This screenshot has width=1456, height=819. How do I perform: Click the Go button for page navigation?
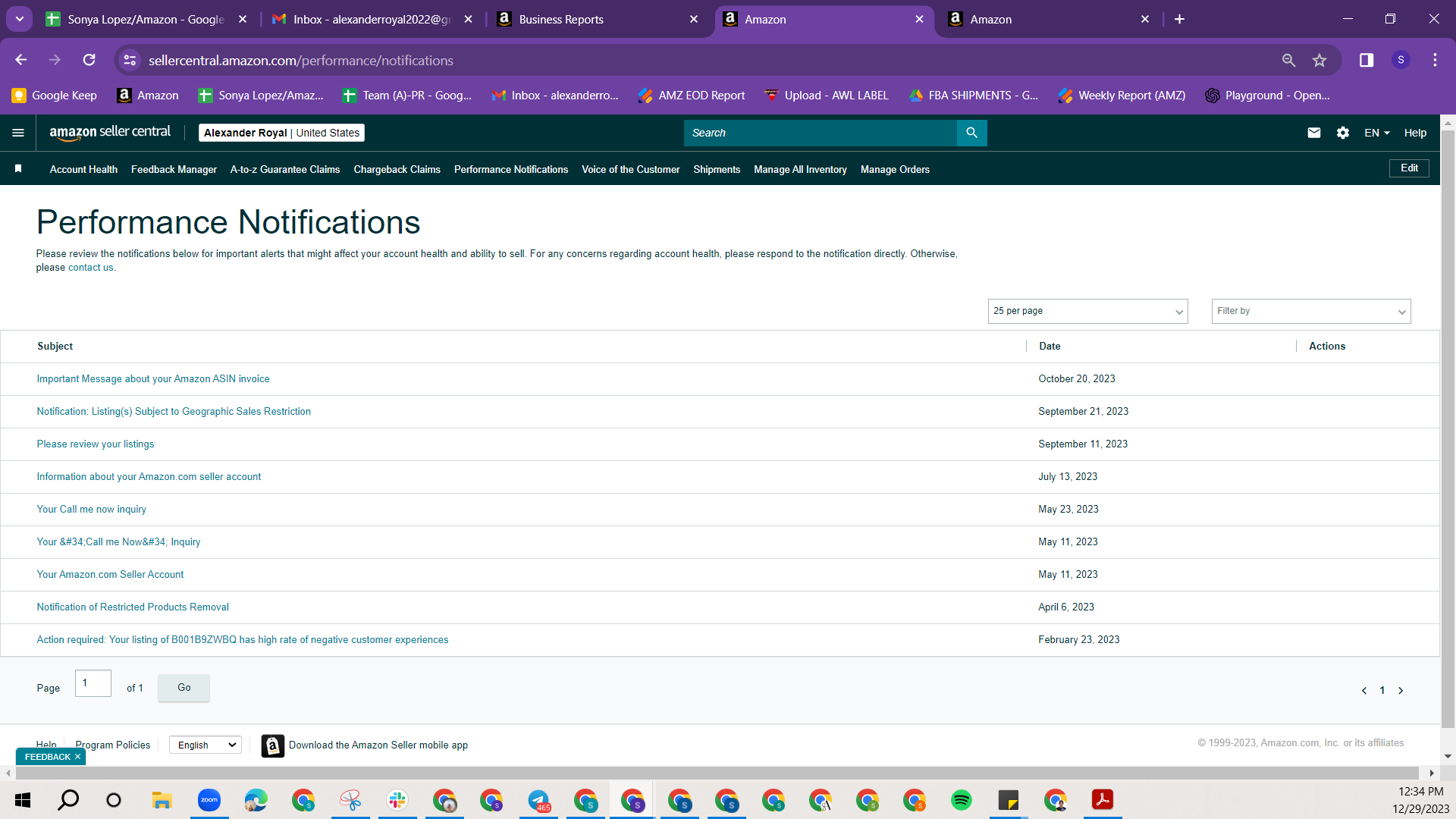[x=184, y=688]
